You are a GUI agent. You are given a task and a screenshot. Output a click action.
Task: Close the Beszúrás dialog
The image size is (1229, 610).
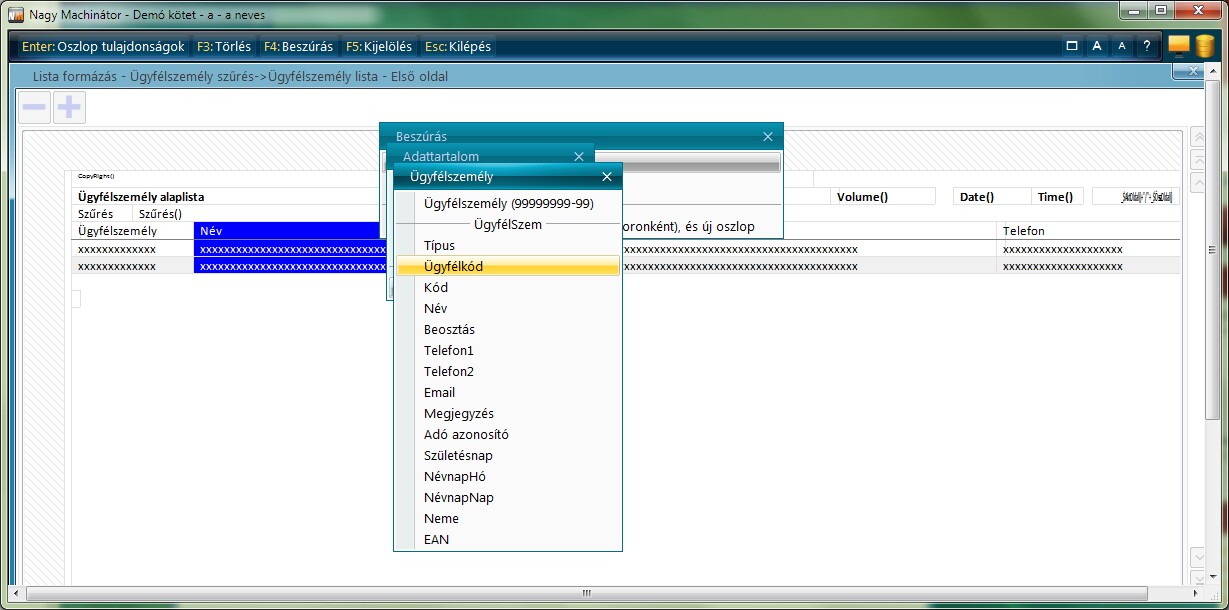(768, 136)
